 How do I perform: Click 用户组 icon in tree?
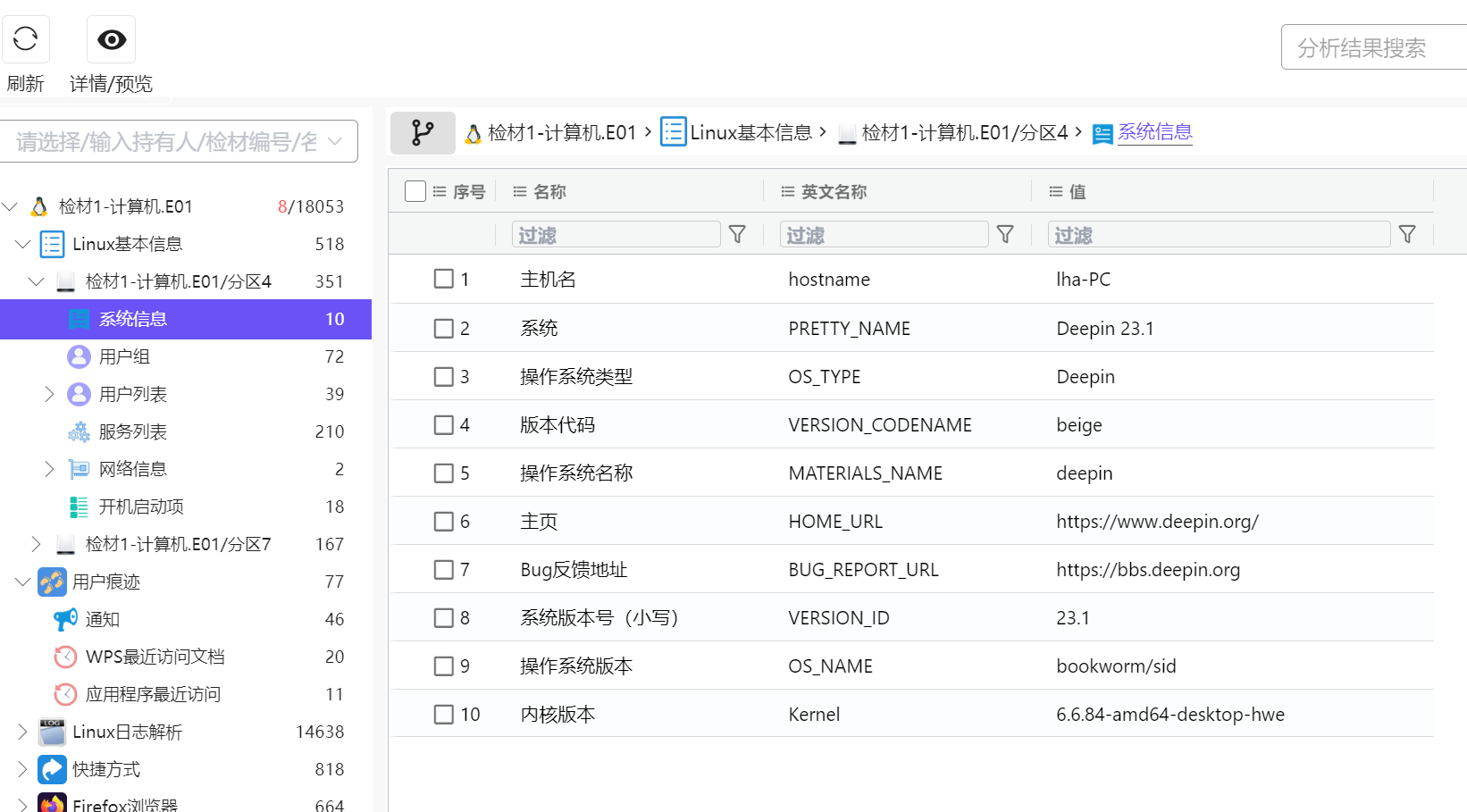pyautogui.click(x=79, y=356)
